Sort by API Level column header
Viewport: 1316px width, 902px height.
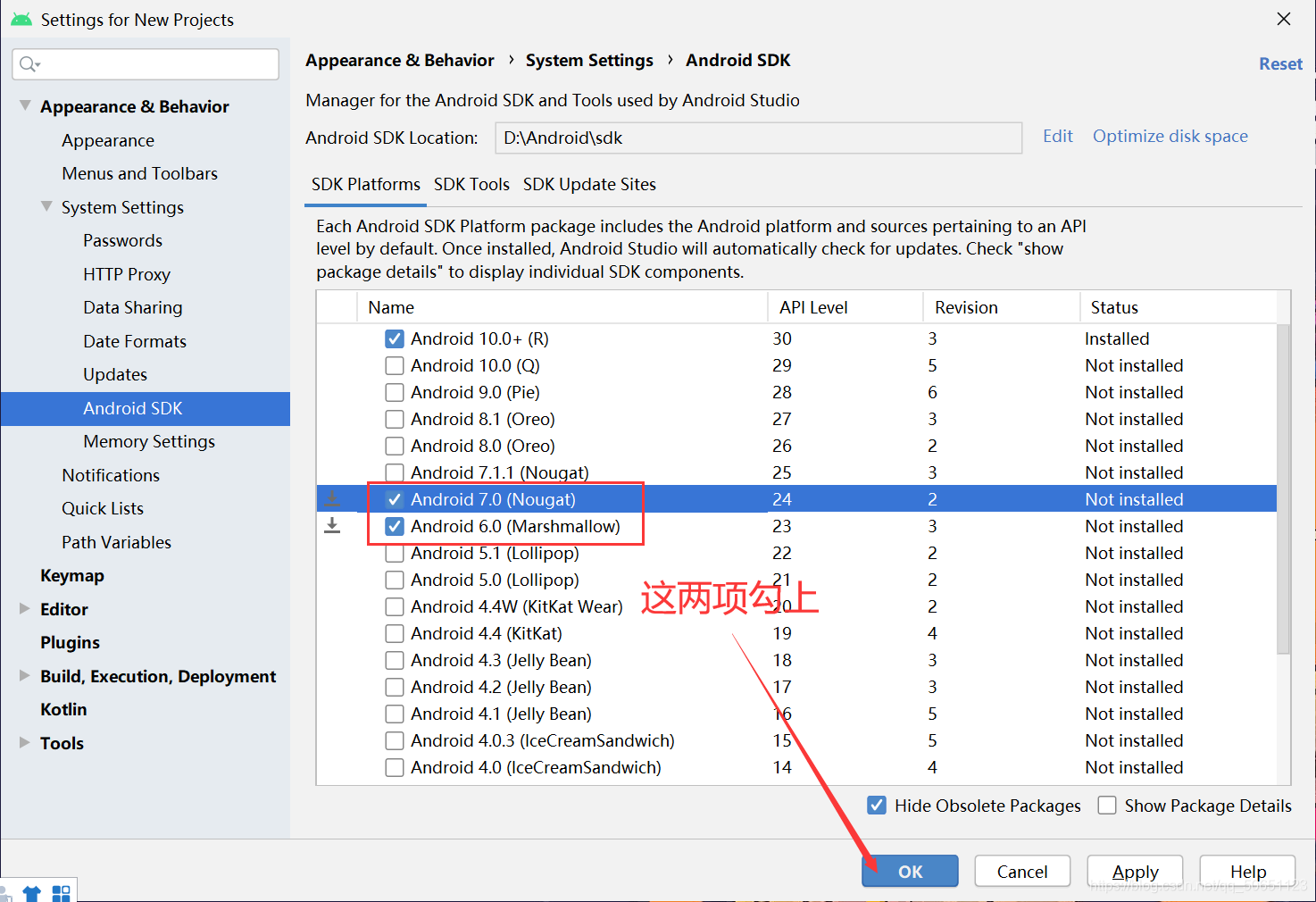click(x=845, y=307)
